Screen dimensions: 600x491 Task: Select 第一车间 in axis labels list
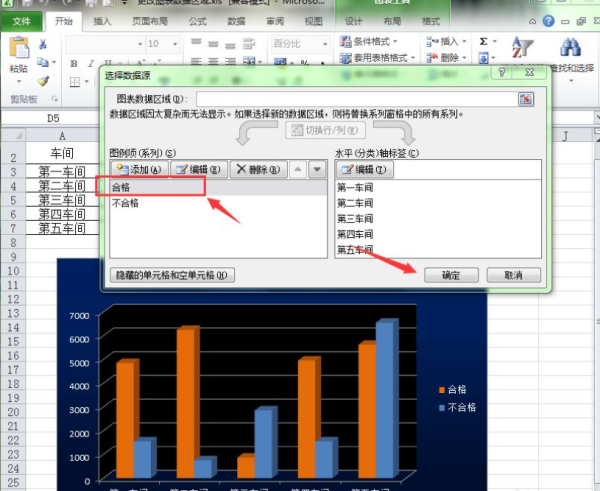point(355,188)
